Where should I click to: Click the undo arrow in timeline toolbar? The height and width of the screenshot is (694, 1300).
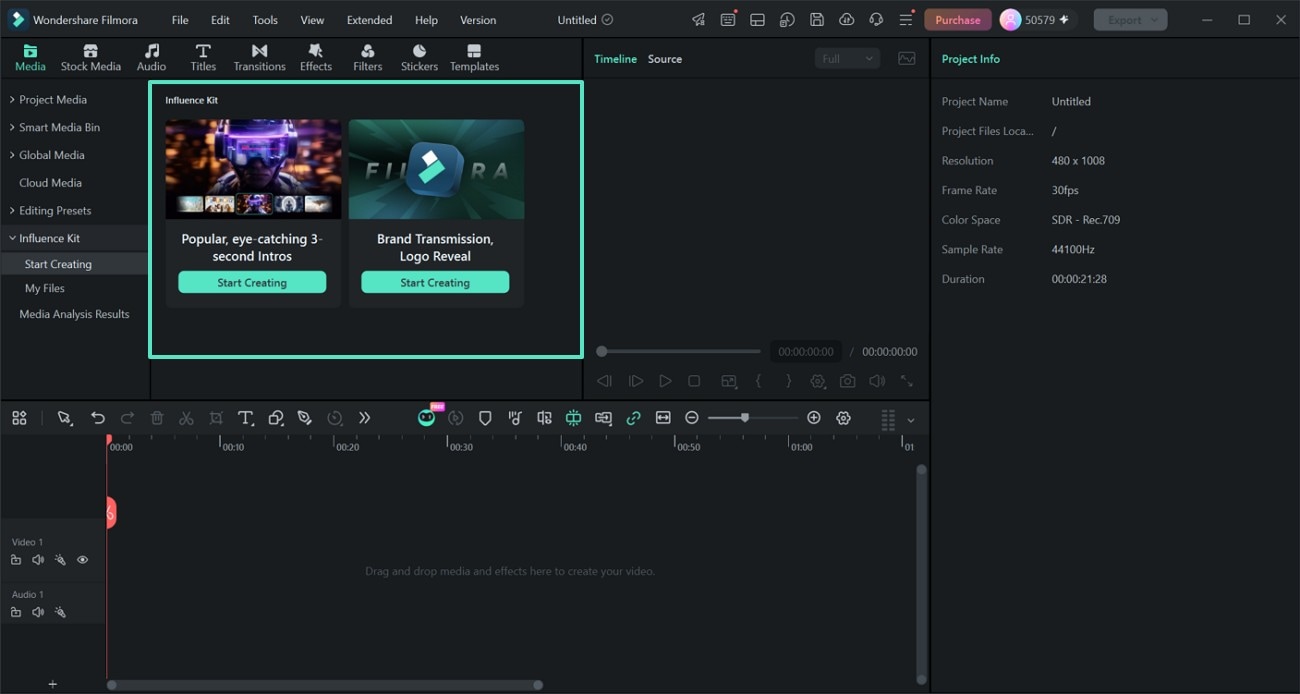point(97,418)
